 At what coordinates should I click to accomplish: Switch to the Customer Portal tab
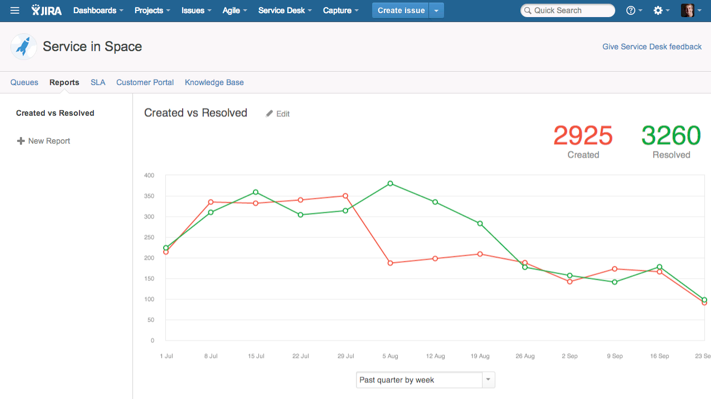pos(145,83)
